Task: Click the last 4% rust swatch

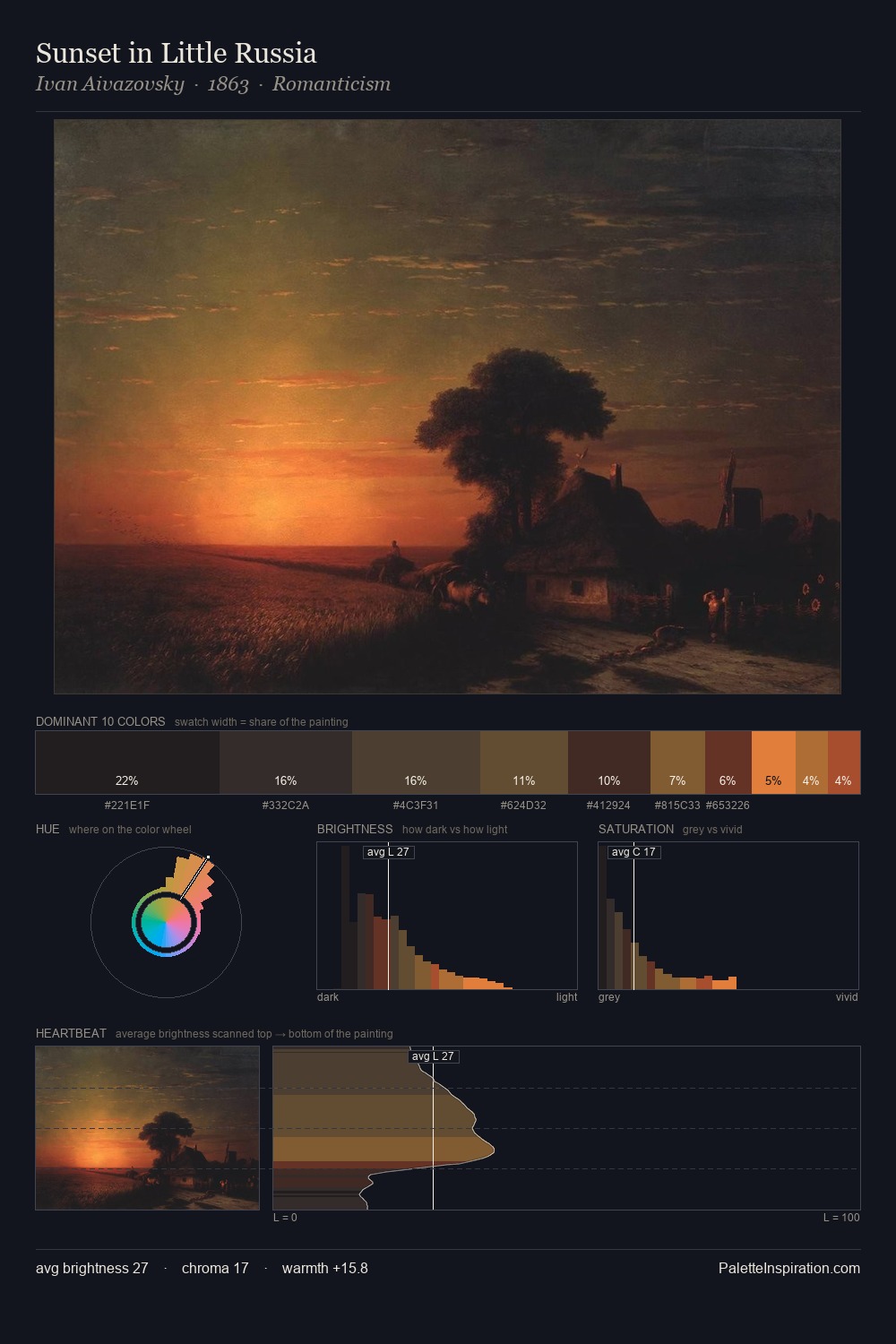Action: pos(844,762)
